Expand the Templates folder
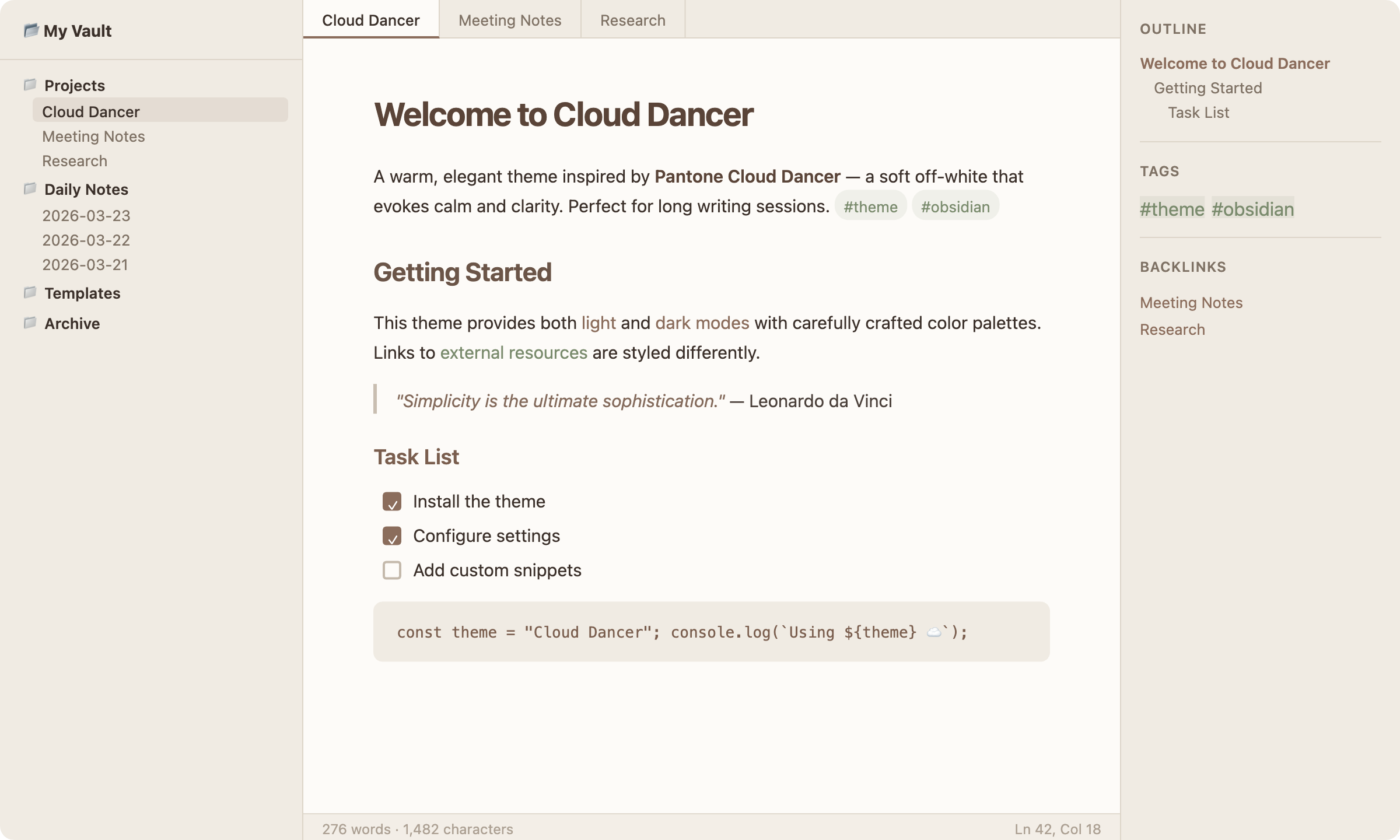The image size is (1400, 840). point(82,293)
